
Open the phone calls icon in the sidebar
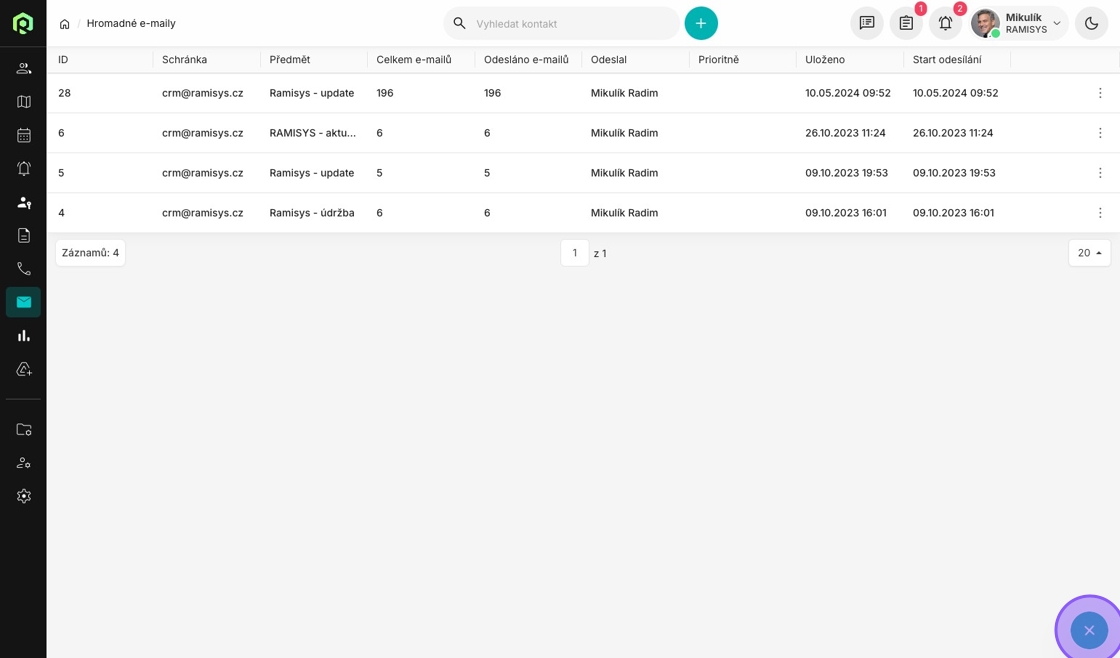24,269
